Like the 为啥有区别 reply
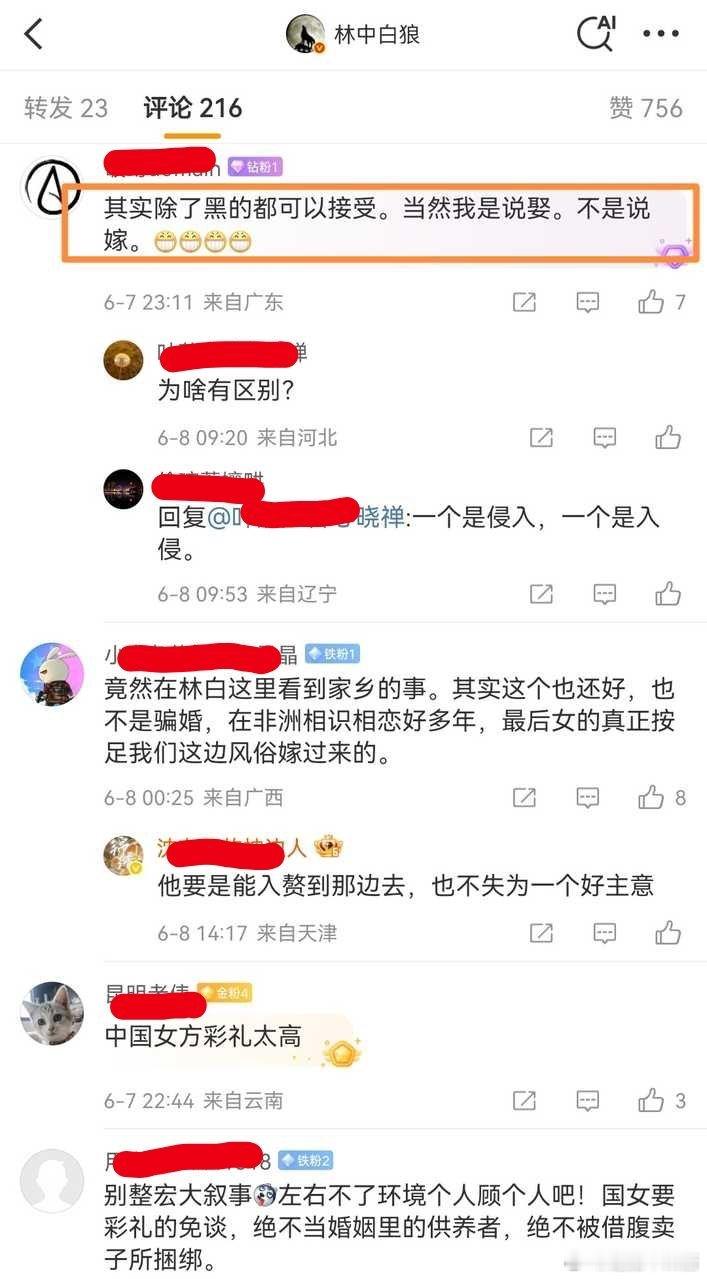 coord(668,437)
